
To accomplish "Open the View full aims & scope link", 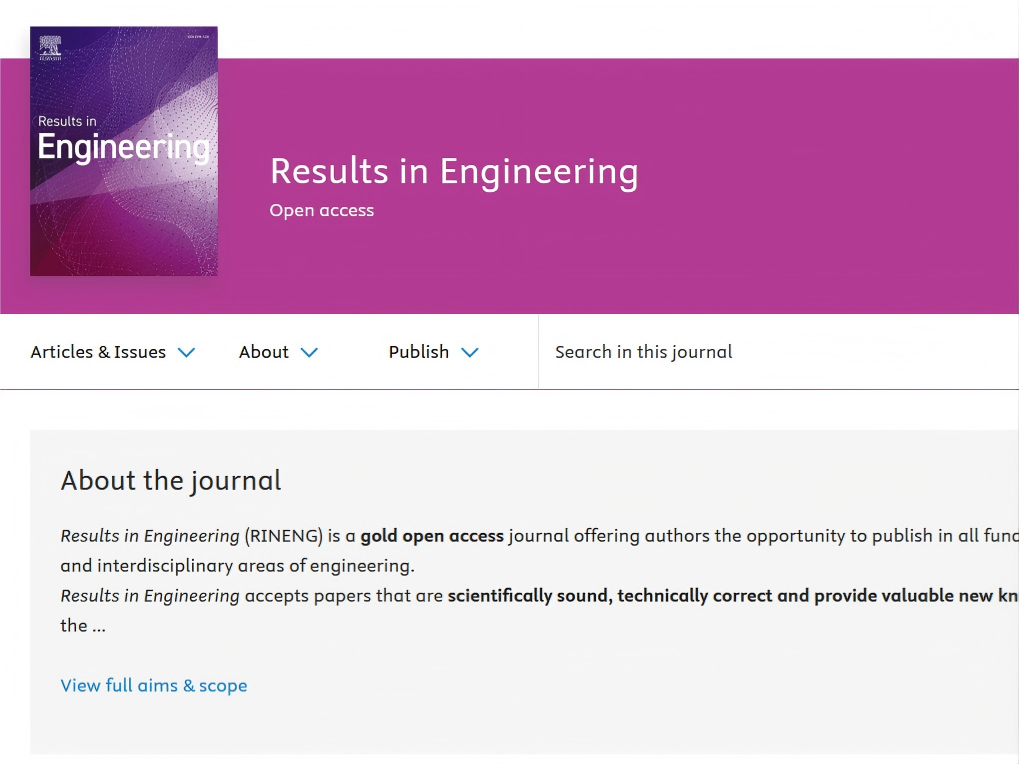I will pos(154,686).
